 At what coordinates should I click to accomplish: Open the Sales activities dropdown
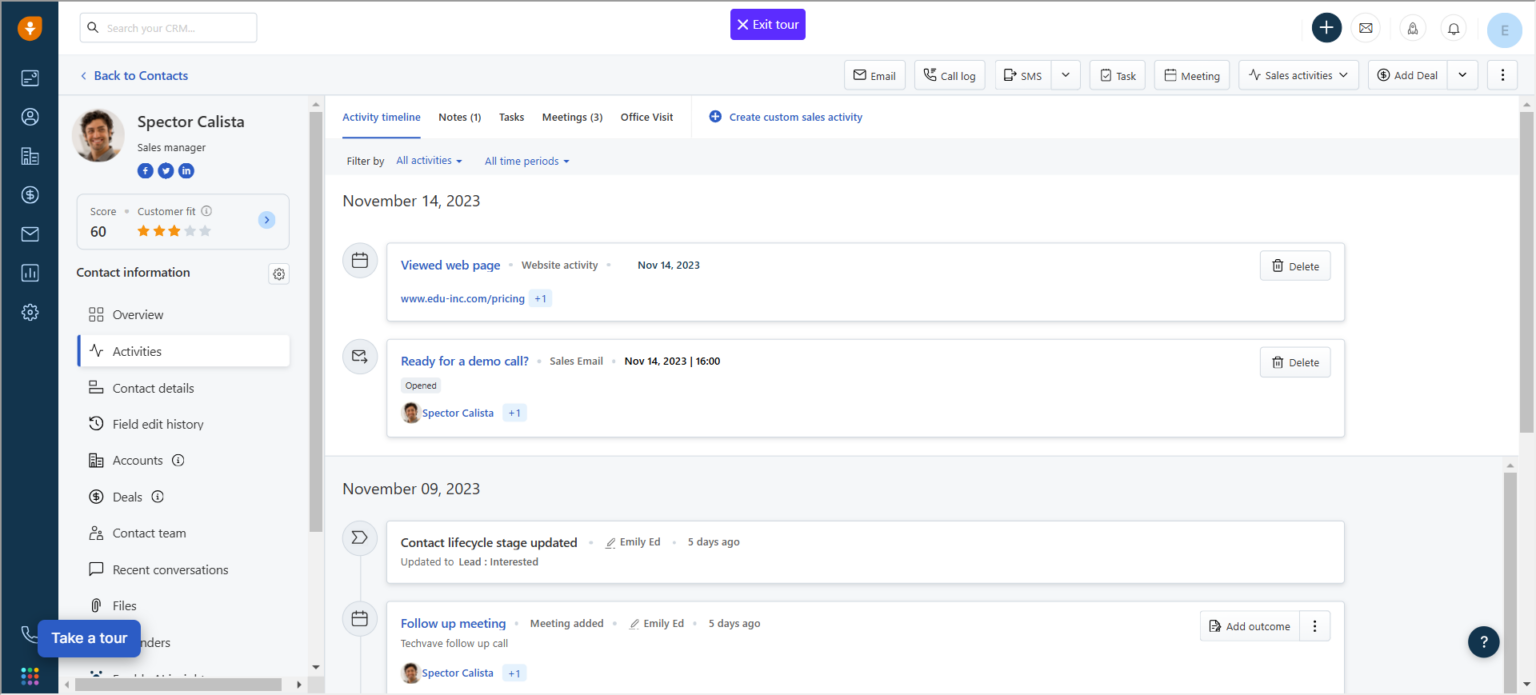(x=1298, y=75)
